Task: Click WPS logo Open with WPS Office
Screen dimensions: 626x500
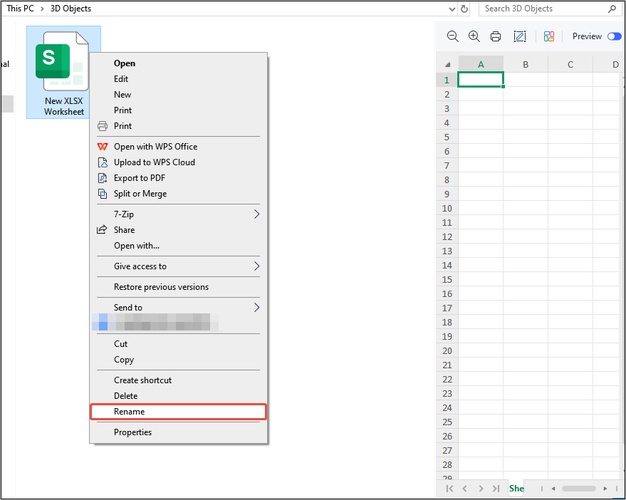Action: click(x=103, y=147)
